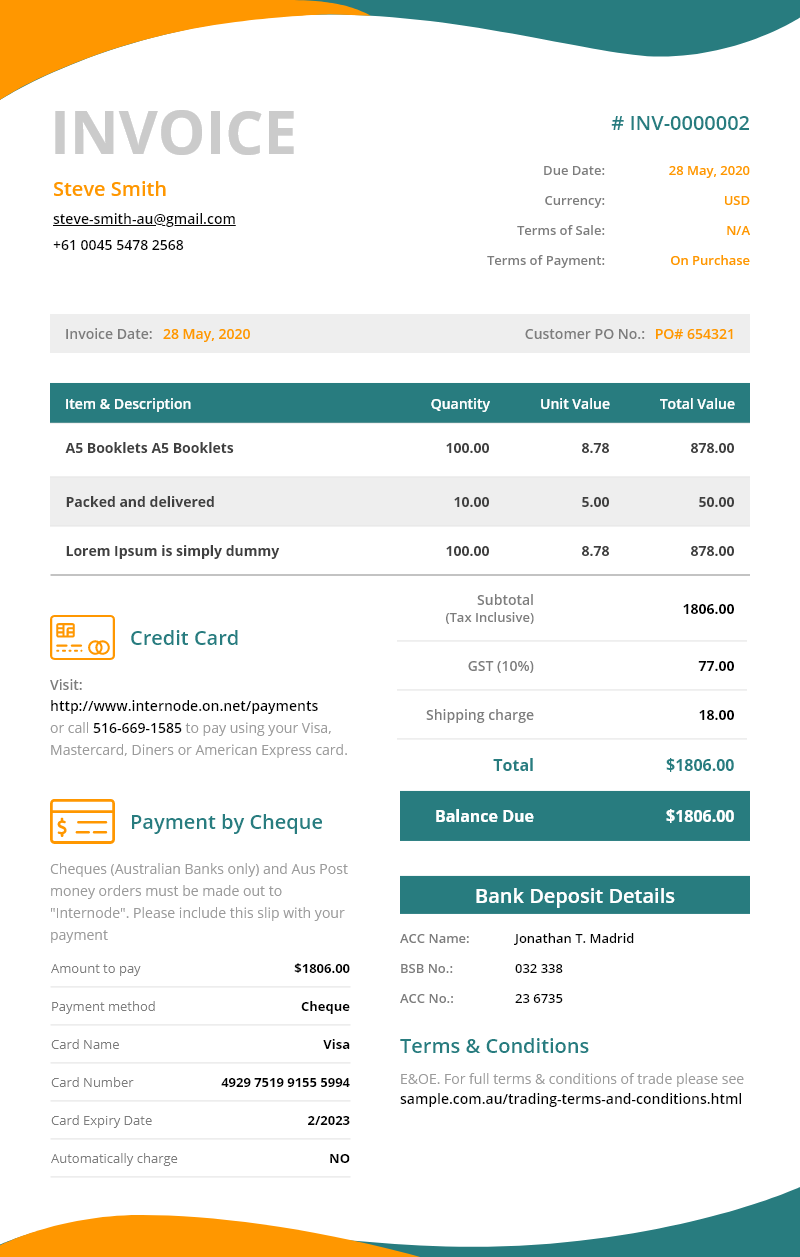Click the Terms & Conditions heading
800x1257 pixels.
point(494,1046)
